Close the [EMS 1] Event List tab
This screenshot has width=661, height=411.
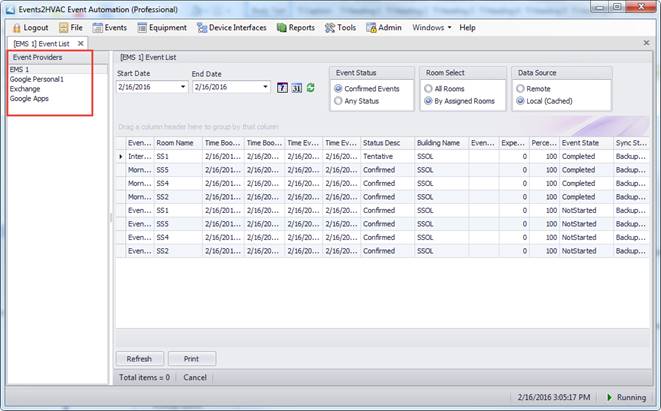point(81,44)
